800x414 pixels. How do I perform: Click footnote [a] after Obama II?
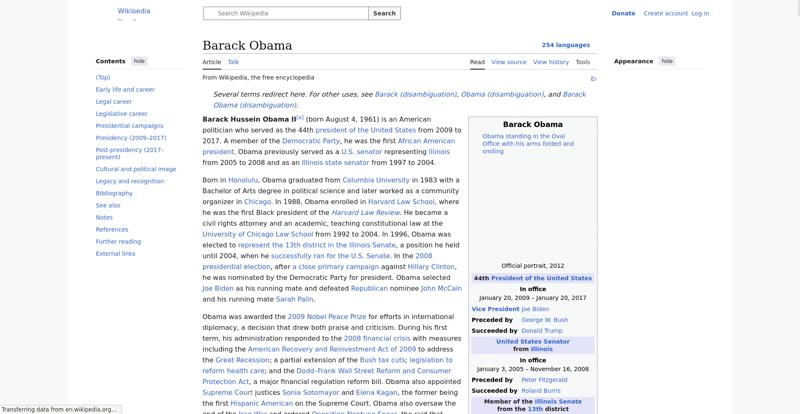tap(300, 117)
